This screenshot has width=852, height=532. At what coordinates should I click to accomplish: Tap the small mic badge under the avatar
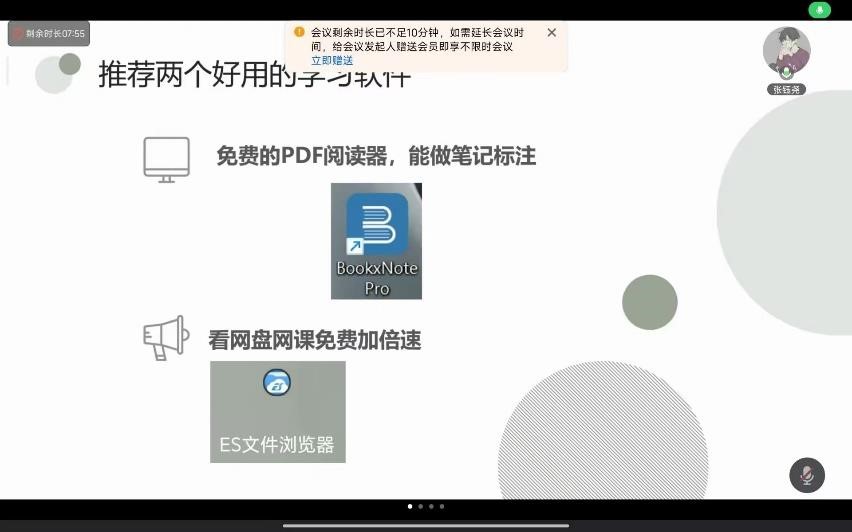click(x=787, y=73)
